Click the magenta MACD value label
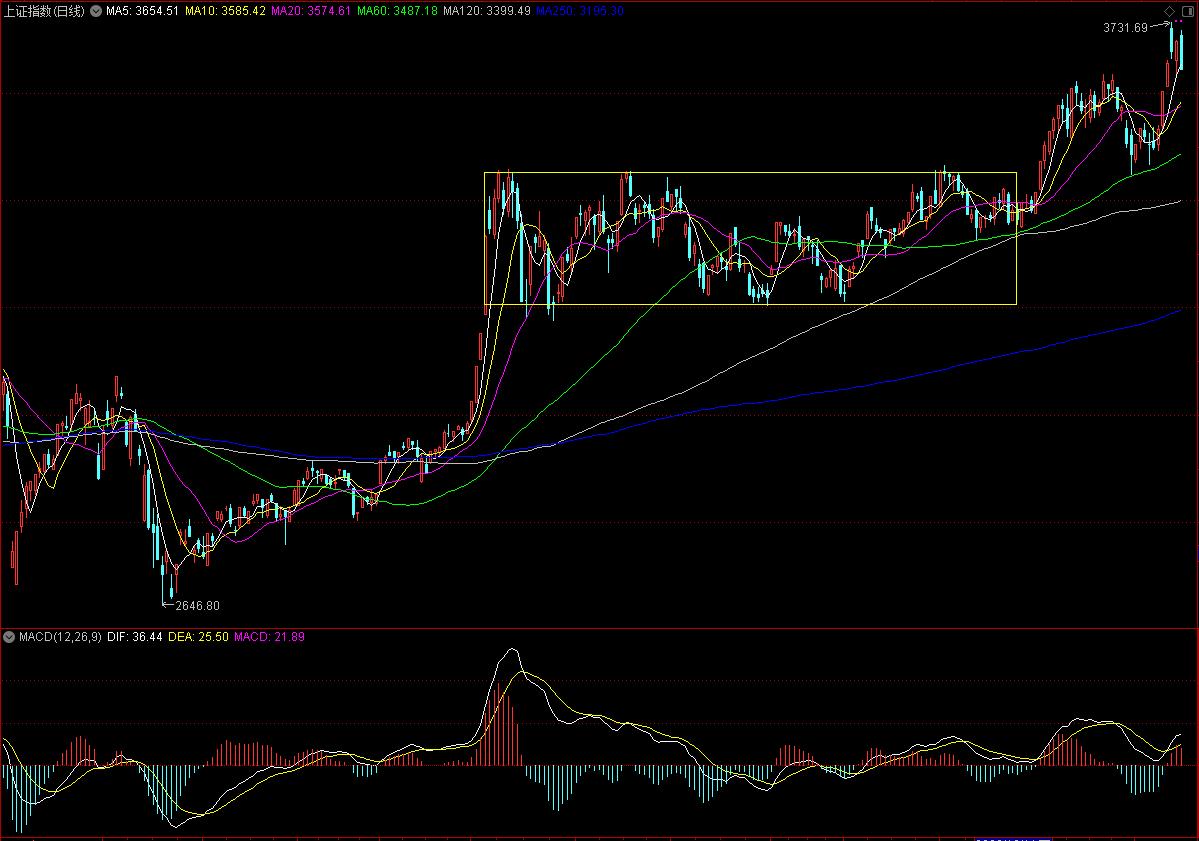 (x=268, y=637)
